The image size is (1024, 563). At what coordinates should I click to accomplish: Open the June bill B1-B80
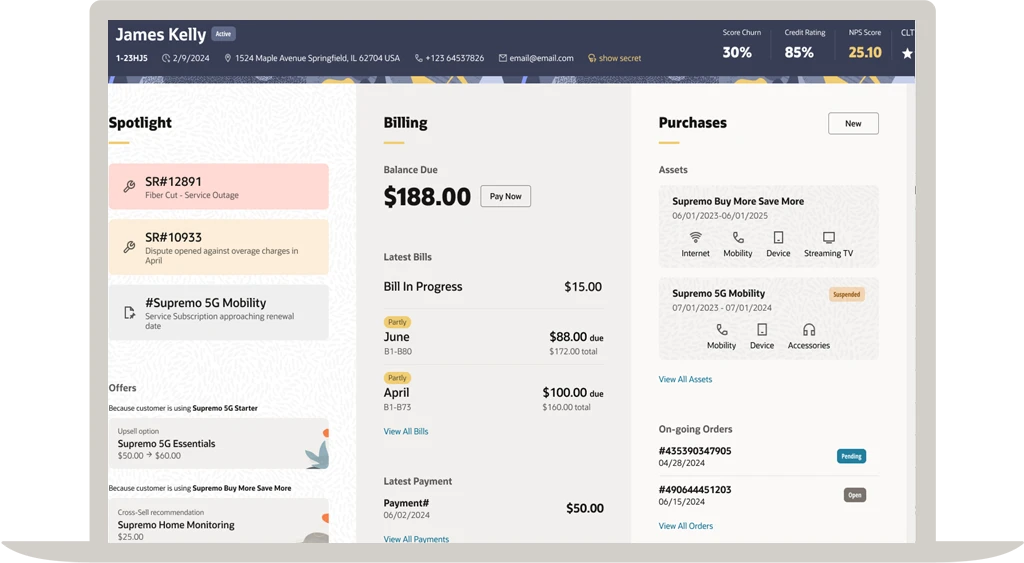494,343
